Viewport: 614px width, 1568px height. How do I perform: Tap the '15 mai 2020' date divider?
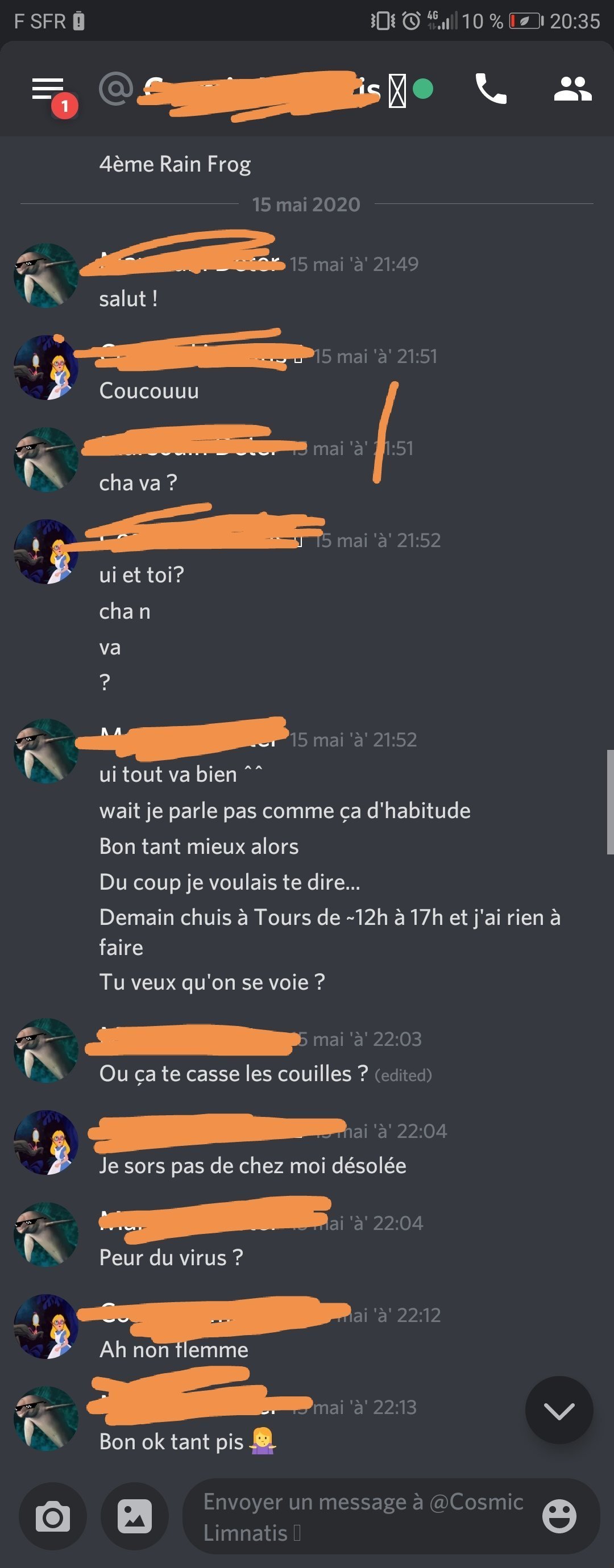[x=306, y=205]
